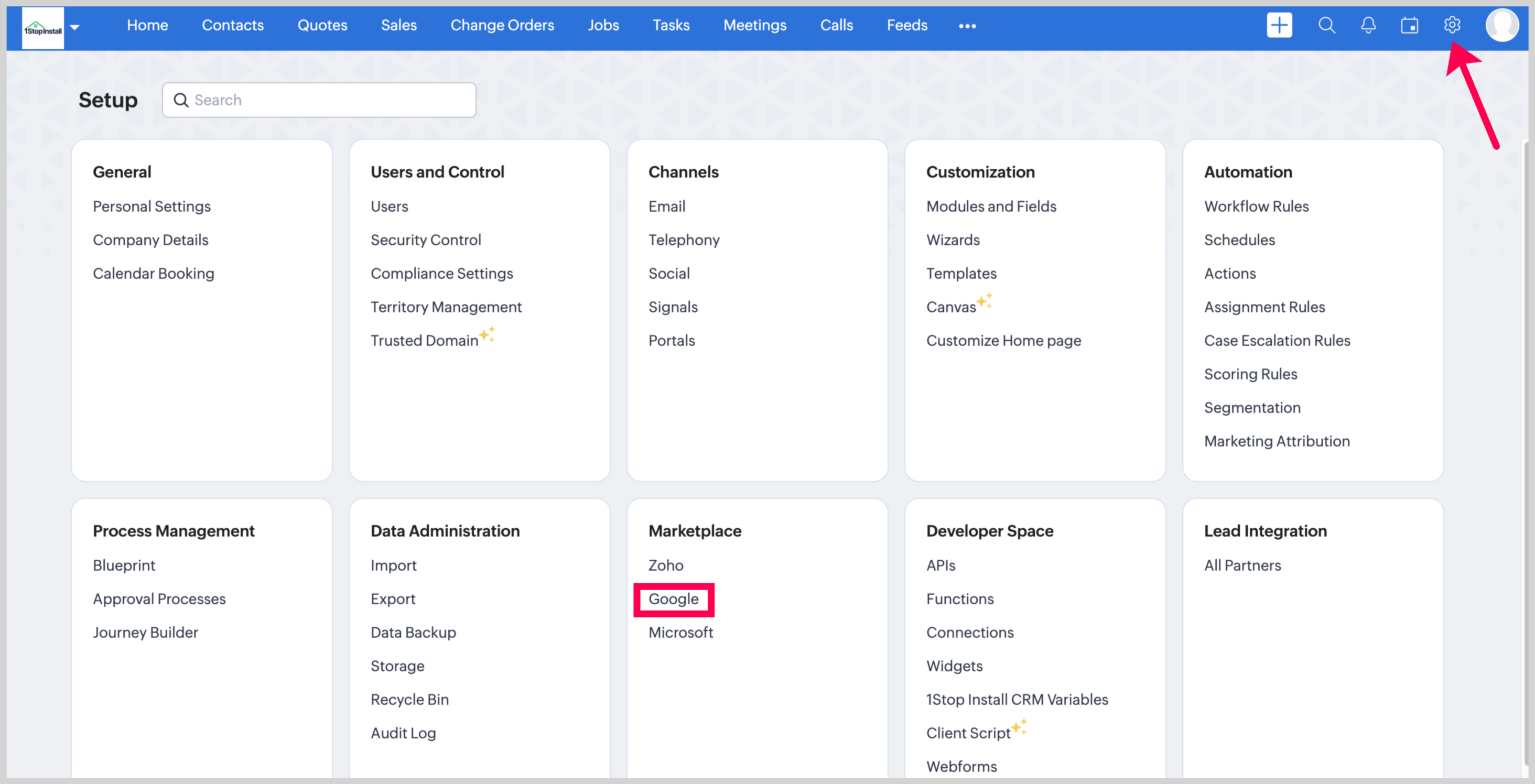Open the calendar icon in top bar
This screenshot has width=1535, height=784.
[x=1409, y=26]
